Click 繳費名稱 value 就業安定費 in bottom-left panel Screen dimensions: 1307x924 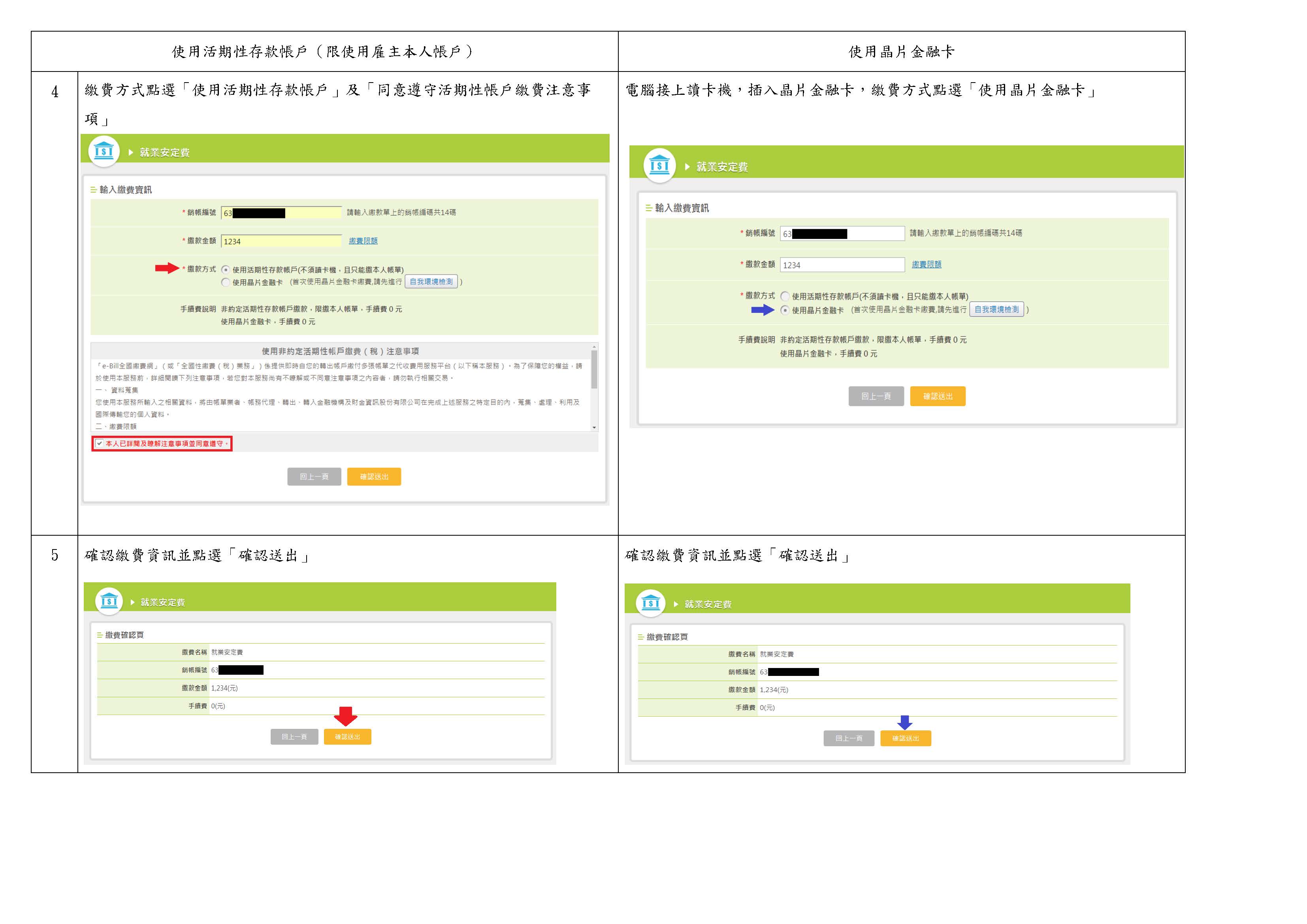[x=227, y=653]
